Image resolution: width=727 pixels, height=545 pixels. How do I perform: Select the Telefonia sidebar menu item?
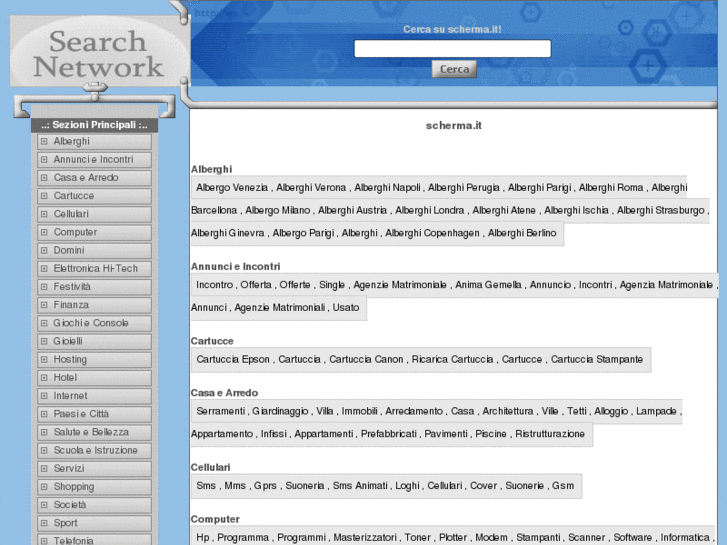pyautogui.click(x=95, y=539)
